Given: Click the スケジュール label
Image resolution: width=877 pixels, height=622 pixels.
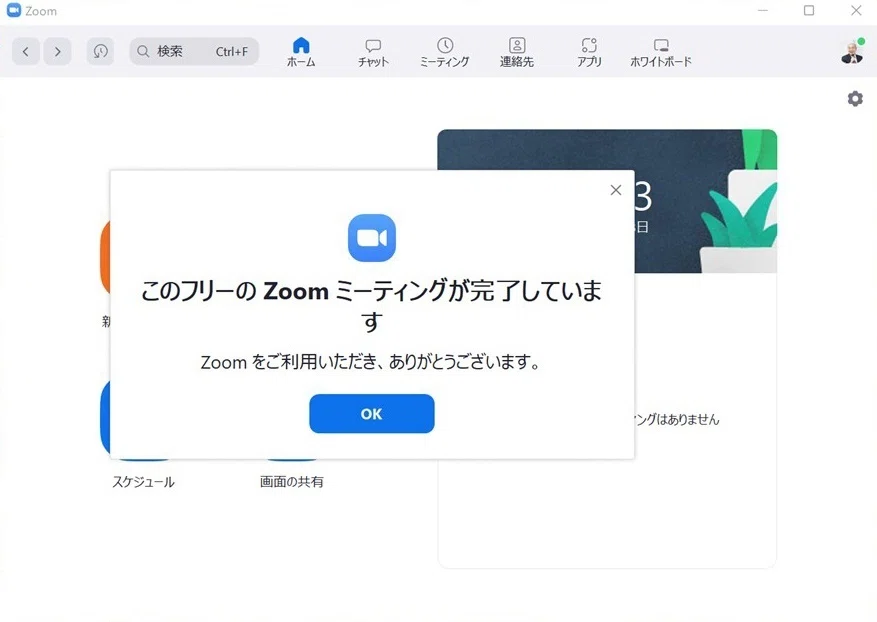Looking at the screenshot, I should click(143, 482).
